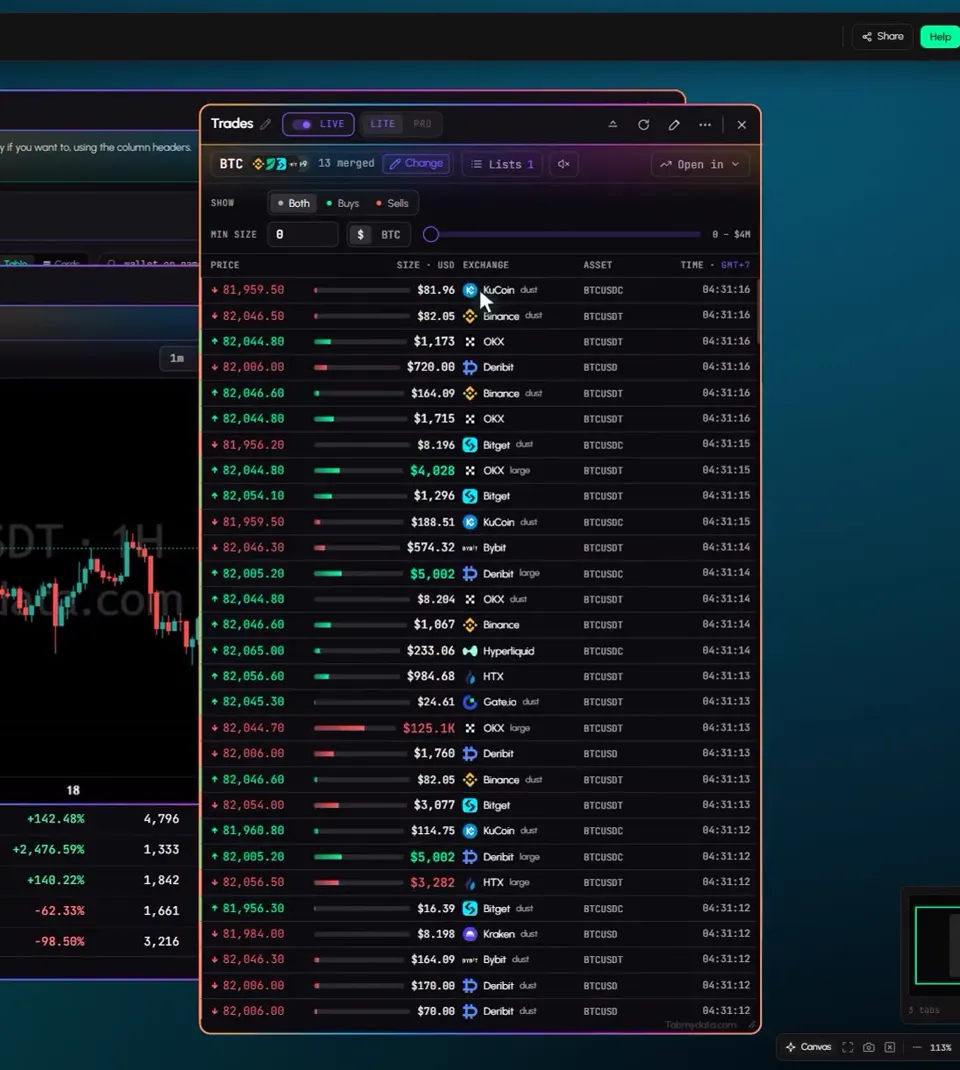960x1070 pixels.
Task: Click the Bybit icon in the $574.32 row
Action: click(x=470, y=548)
